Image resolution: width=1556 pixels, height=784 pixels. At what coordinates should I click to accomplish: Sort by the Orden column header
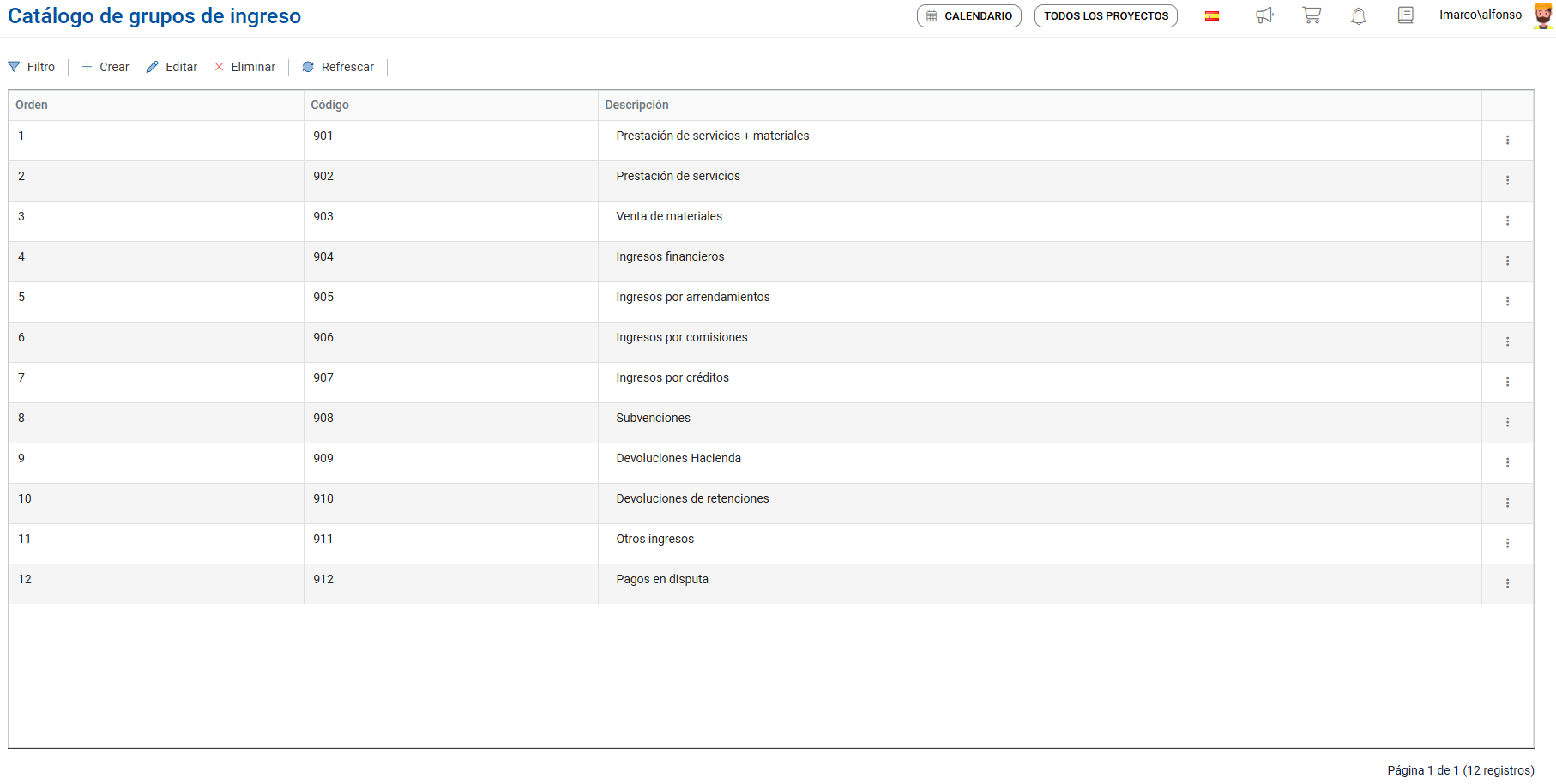coord(32,105)
